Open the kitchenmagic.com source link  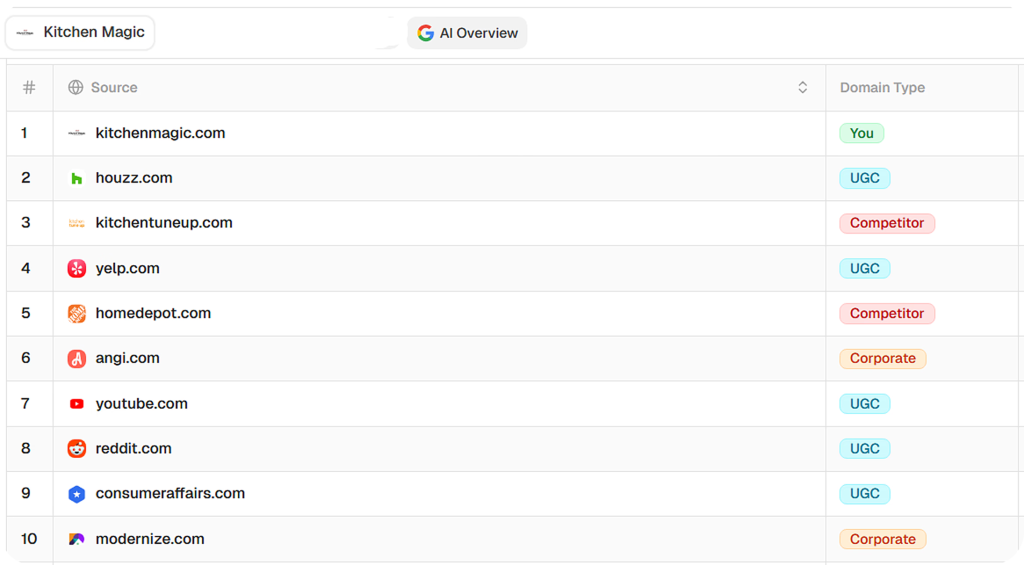pyautogui.click(x=160, y=133)
